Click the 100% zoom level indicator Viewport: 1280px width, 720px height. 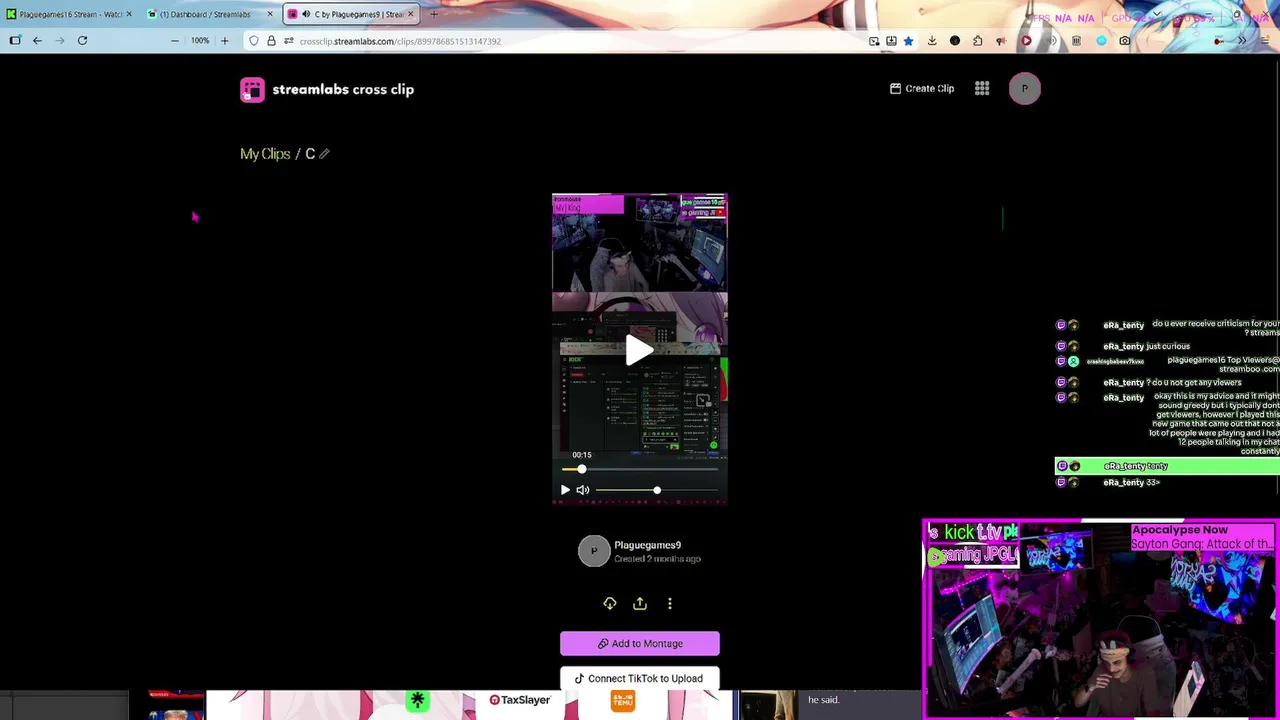pyautogui.click(x=200, y=41)
